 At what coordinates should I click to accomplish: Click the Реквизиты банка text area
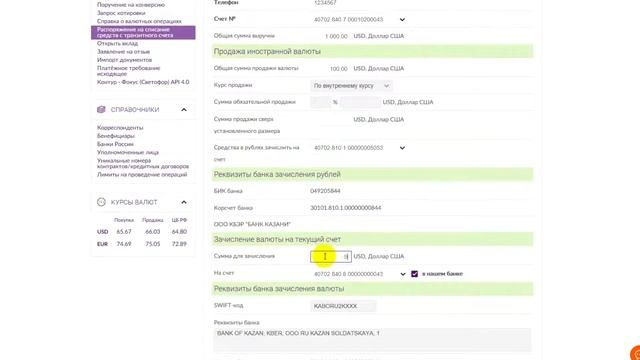click(373, 340)
